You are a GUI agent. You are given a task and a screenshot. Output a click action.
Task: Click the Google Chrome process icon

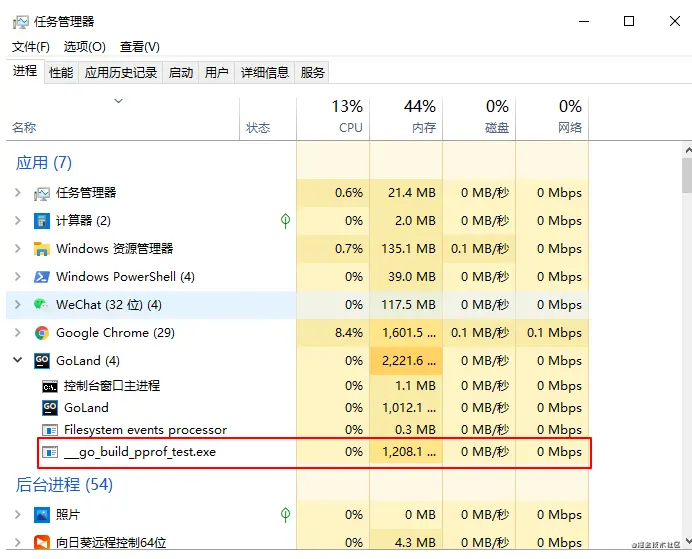tap(42, 333)
